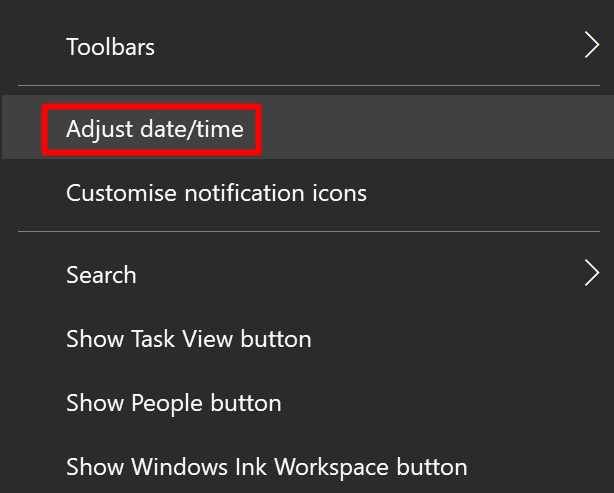Toggle Show Task View button
The width and height of the screenshot is (614, 493).
click(x=308, y=339)
